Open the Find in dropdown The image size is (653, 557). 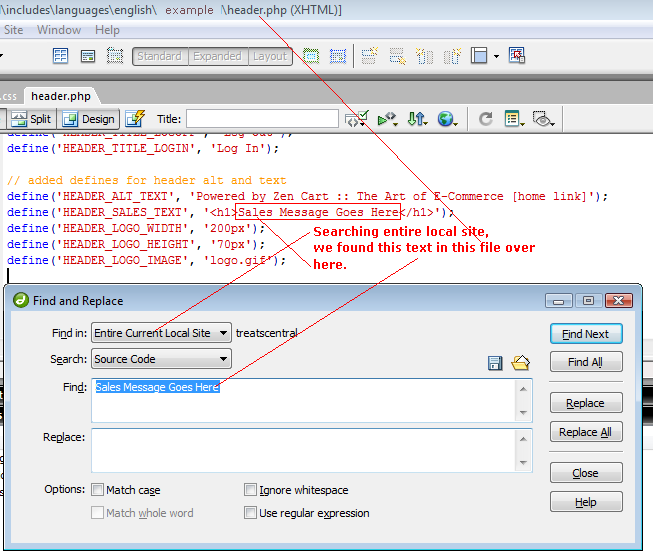click(x=161, y=333)
